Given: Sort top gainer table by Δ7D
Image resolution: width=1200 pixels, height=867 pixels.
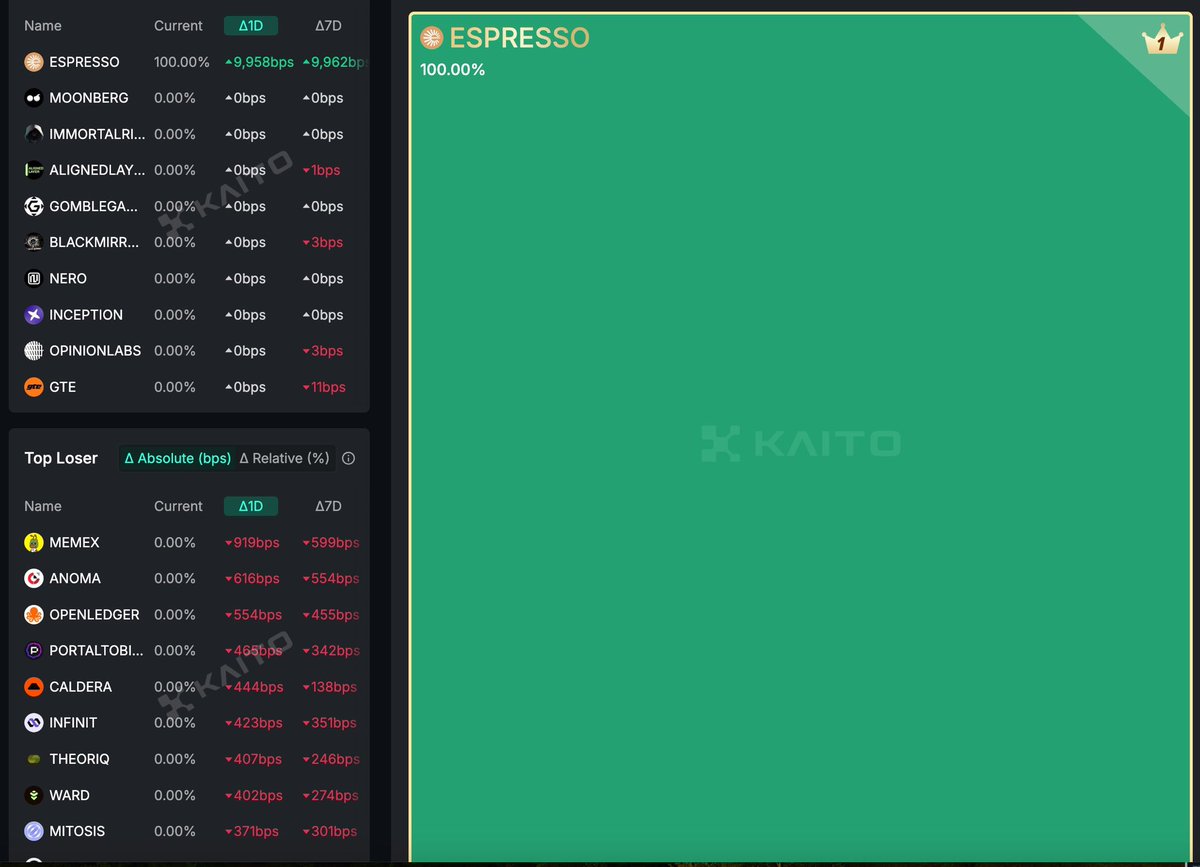Looking at the screenshot, I should pyautogui.click(x=328, y=26).
